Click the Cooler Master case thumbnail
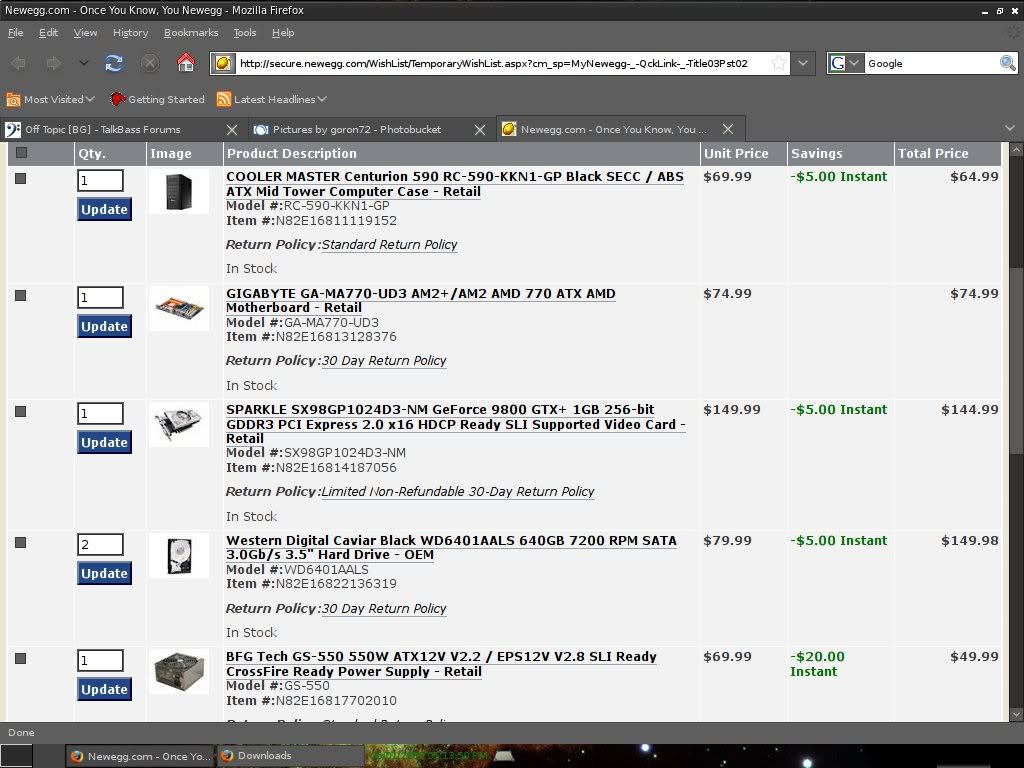The height and width of the screenshot is (768, 1024). [179, 191]
